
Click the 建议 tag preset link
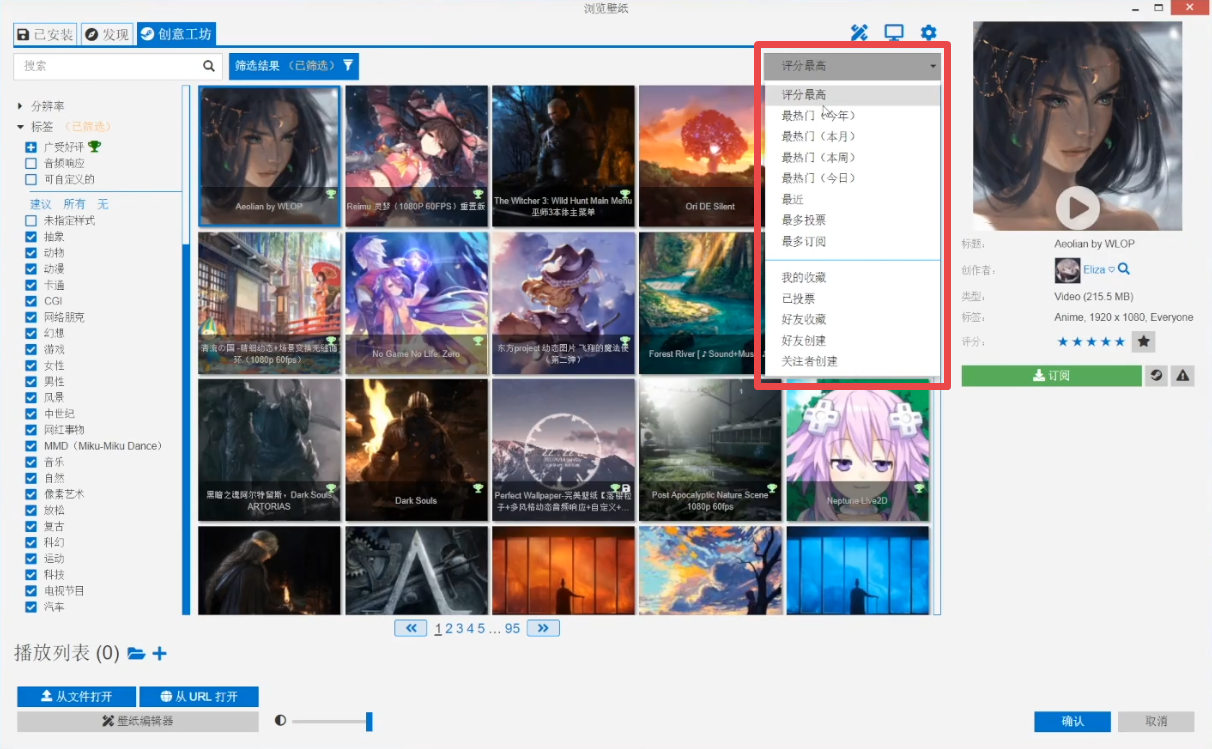[x=41, y=204]
